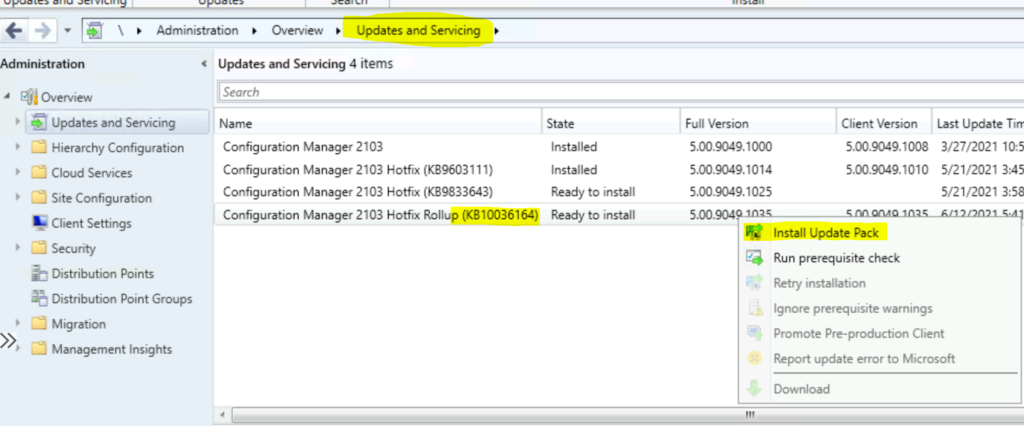1024x426 pixels.
Task: Collapse the Administration navigation pane chevron
Action: tap(204, 65)
